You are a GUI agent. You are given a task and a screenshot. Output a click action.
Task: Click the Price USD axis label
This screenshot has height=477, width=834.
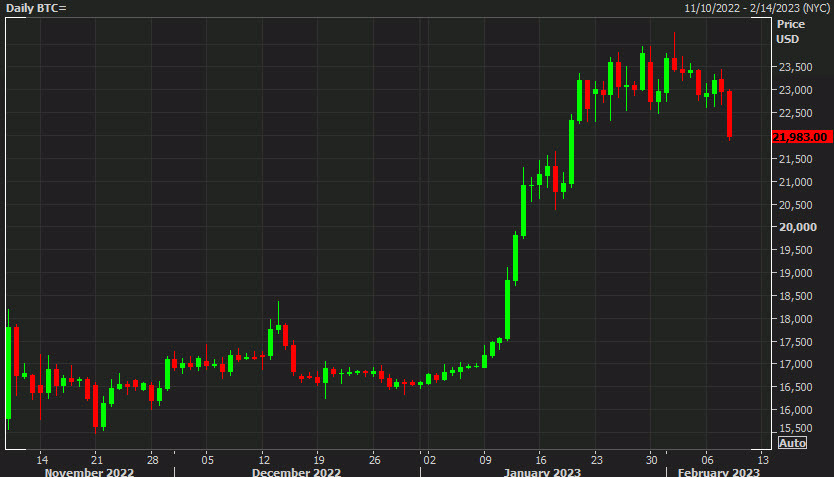coord(790,31)
